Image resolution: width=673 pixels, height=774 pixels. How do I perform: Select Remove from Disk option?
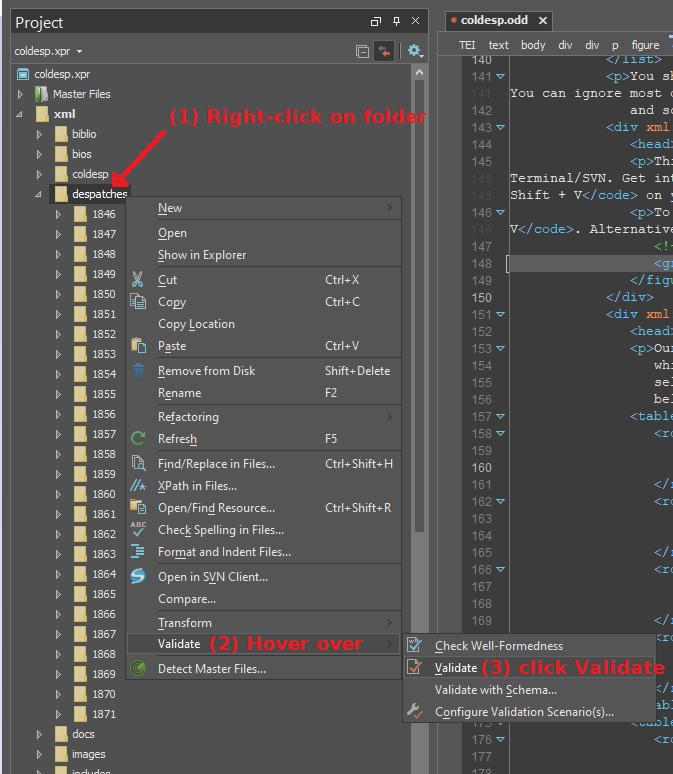pos(206,370)
